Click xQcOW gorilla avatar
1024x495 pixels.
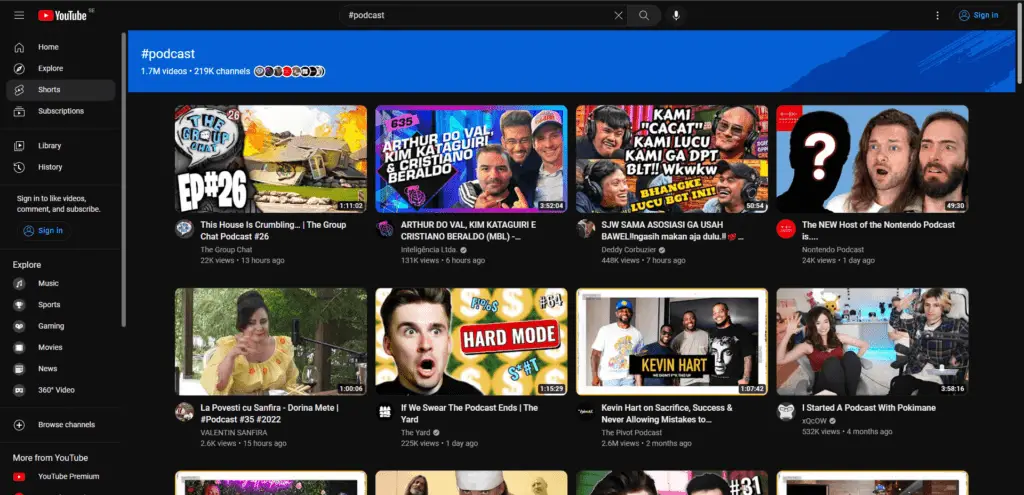pos(786,411)
